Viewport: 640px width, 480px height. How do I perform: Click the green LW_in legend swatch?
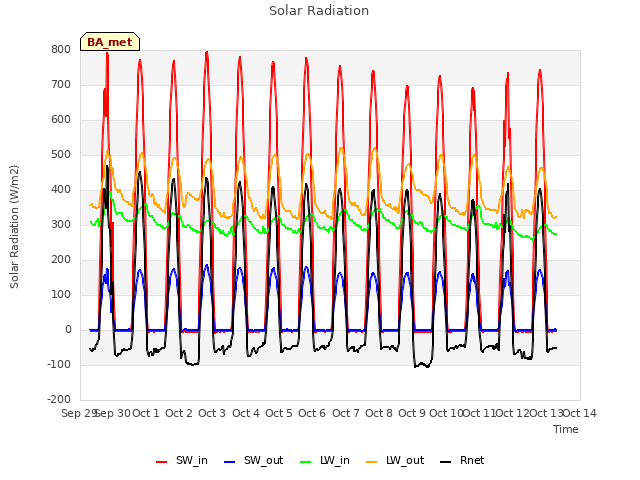click(x=306, y=462)
